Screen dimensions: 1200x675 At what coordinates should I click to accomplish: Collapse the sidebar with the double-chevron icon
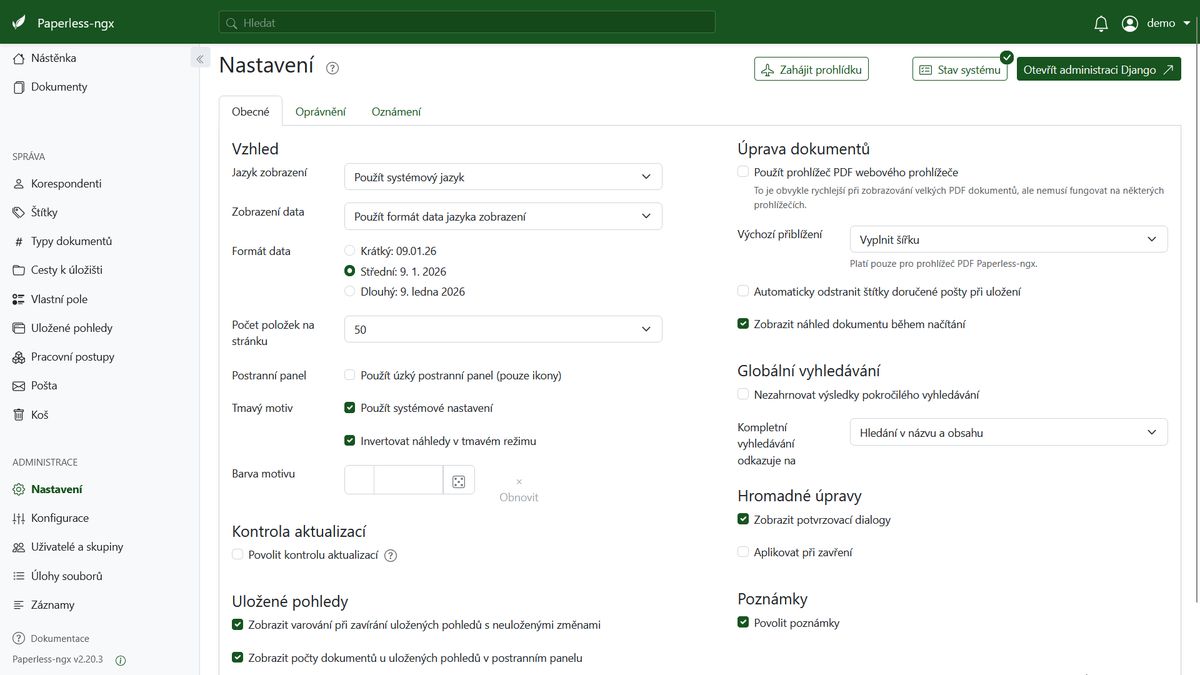click(200, 59)
